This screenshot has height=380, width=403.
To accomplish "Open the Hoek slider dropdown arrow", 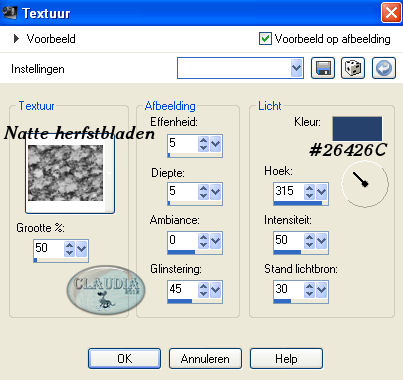I will click(x=321, y=192).
